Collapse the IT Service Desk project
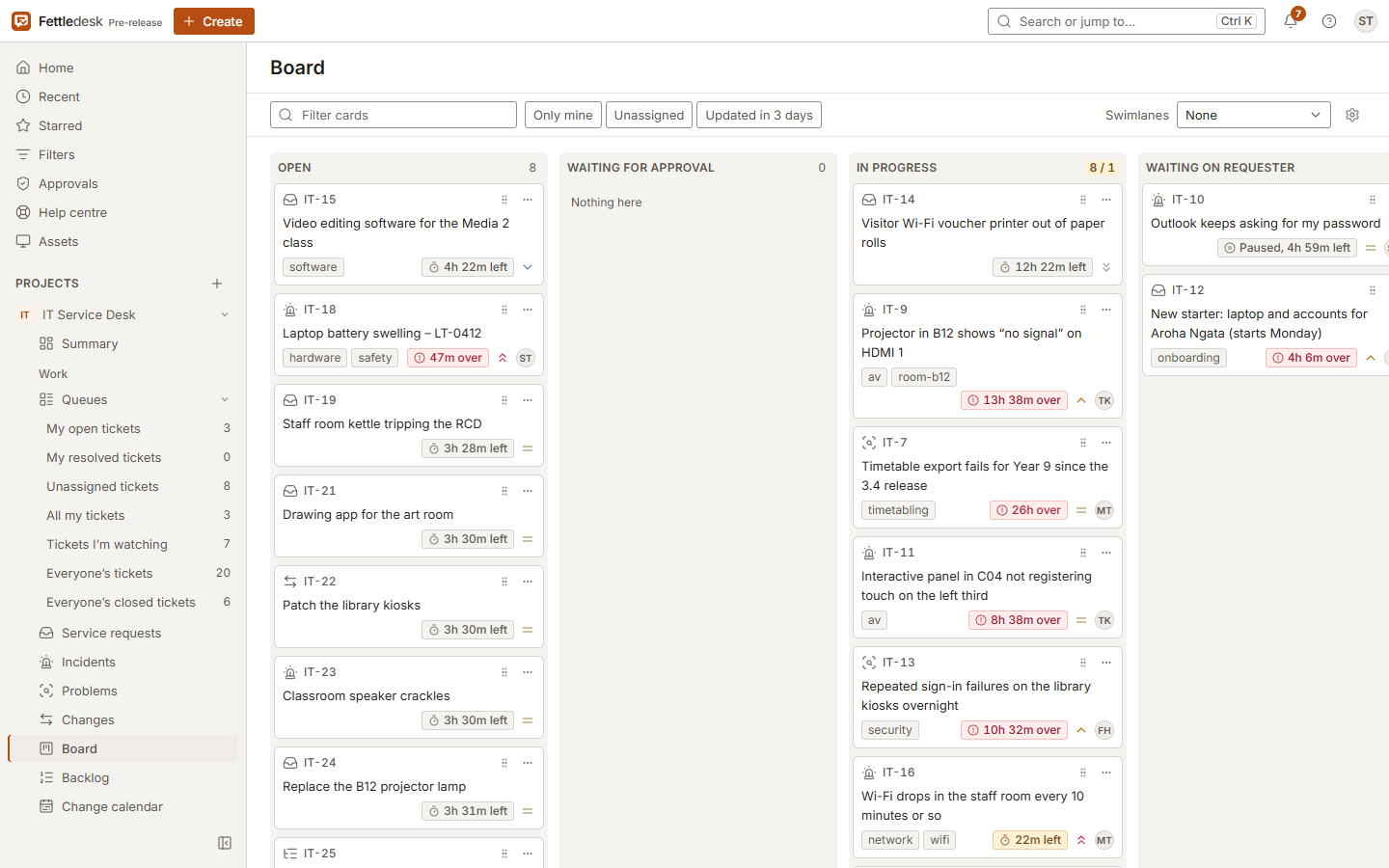Viewport: 1389px width, 868px height. (x=225, y=314)
